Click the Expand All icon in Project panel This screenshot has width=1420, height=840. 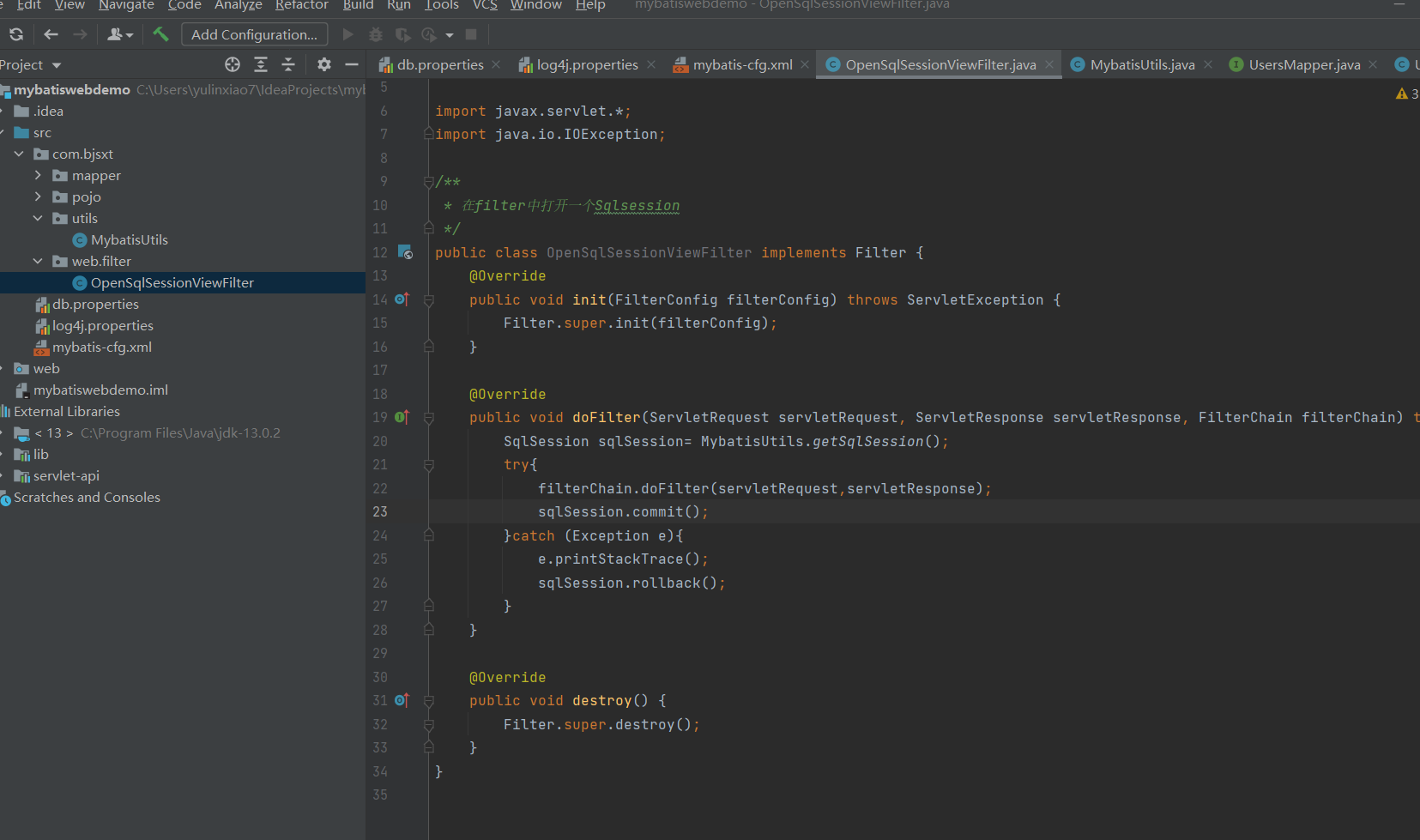tap(261, 64)
